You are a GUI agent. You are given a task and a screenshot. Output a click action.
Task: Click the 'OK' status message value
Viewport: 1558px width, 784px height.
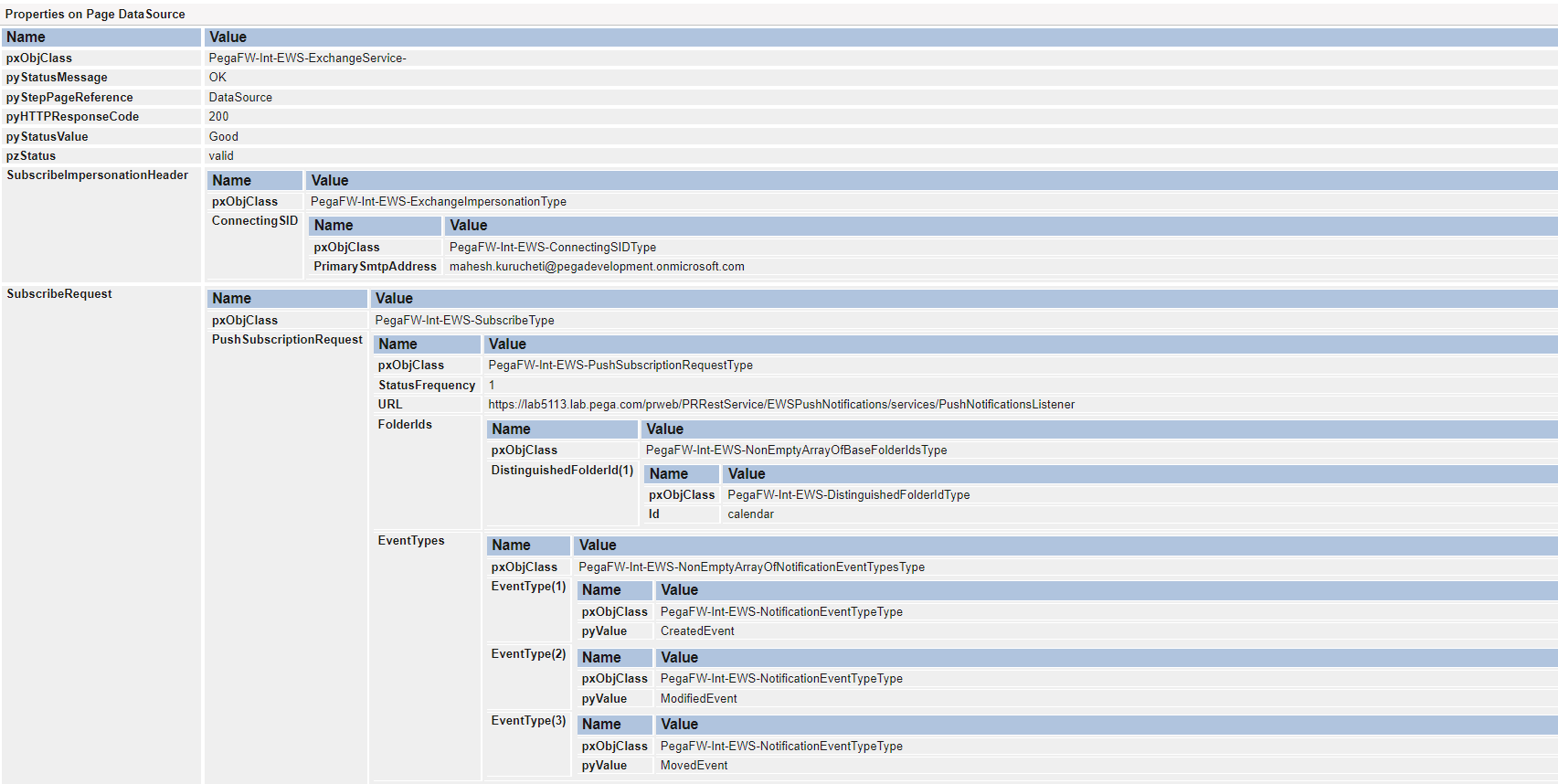click(x=217, y=78)
